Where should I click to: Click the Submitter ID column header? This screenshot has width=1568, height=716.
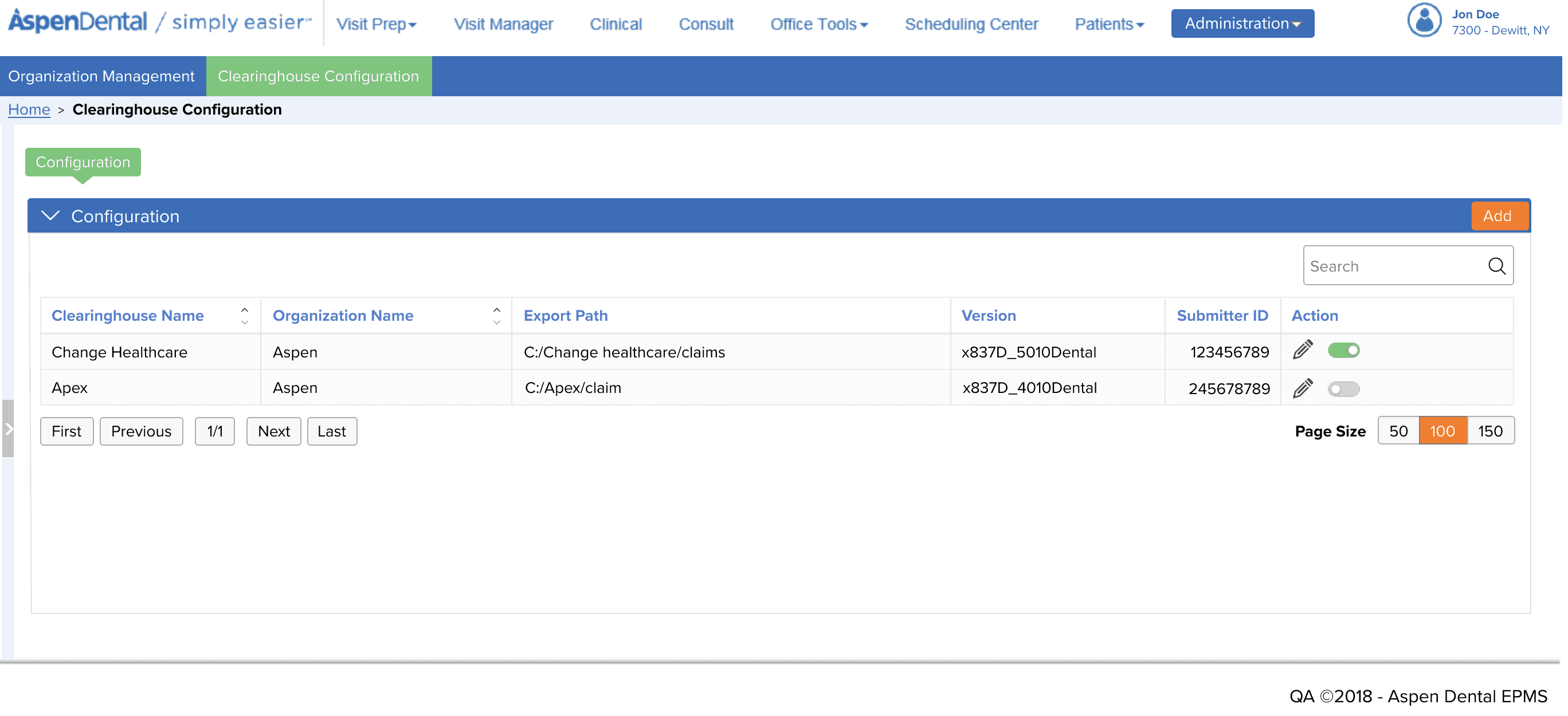[1222, 316]
